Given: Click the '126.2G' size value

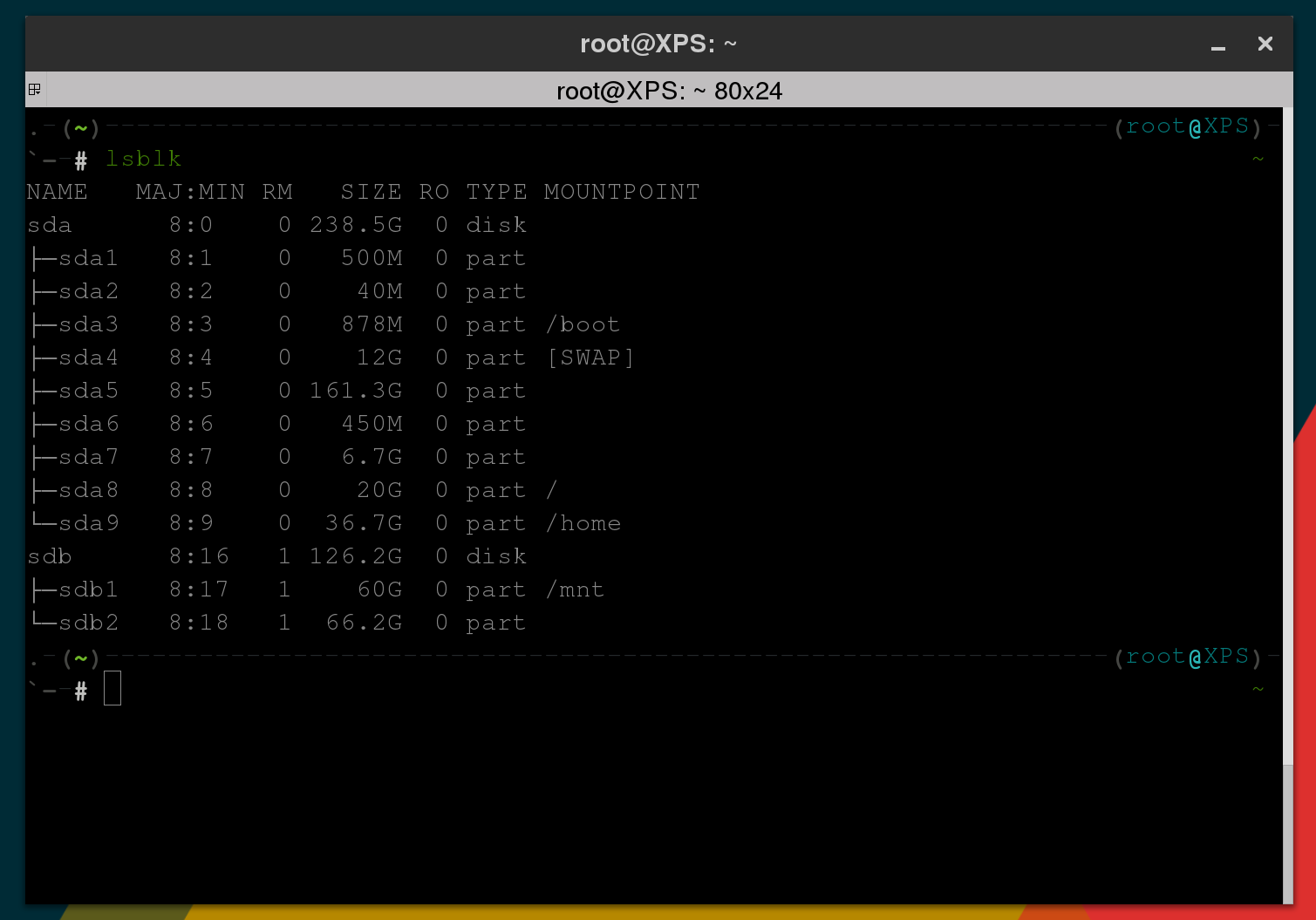Looking at the screenshot, I should tap(356, 556).
